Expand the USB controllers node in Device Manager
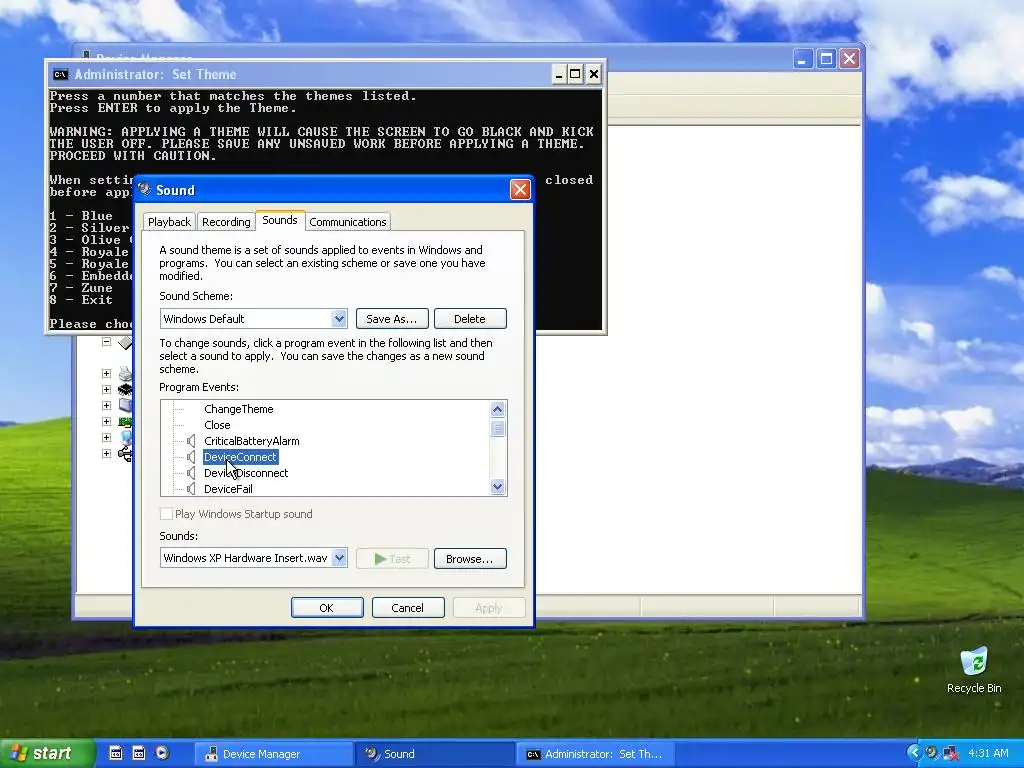 click(106, 453)
